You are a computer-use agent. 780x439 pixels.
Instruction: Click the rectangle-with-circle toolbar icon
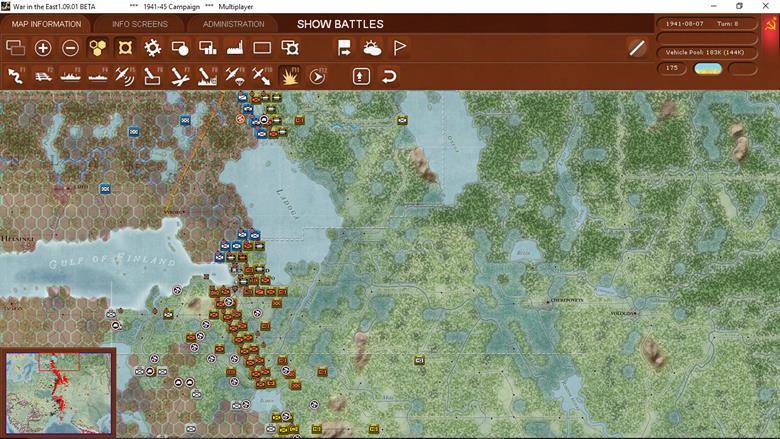click(180, 48)
